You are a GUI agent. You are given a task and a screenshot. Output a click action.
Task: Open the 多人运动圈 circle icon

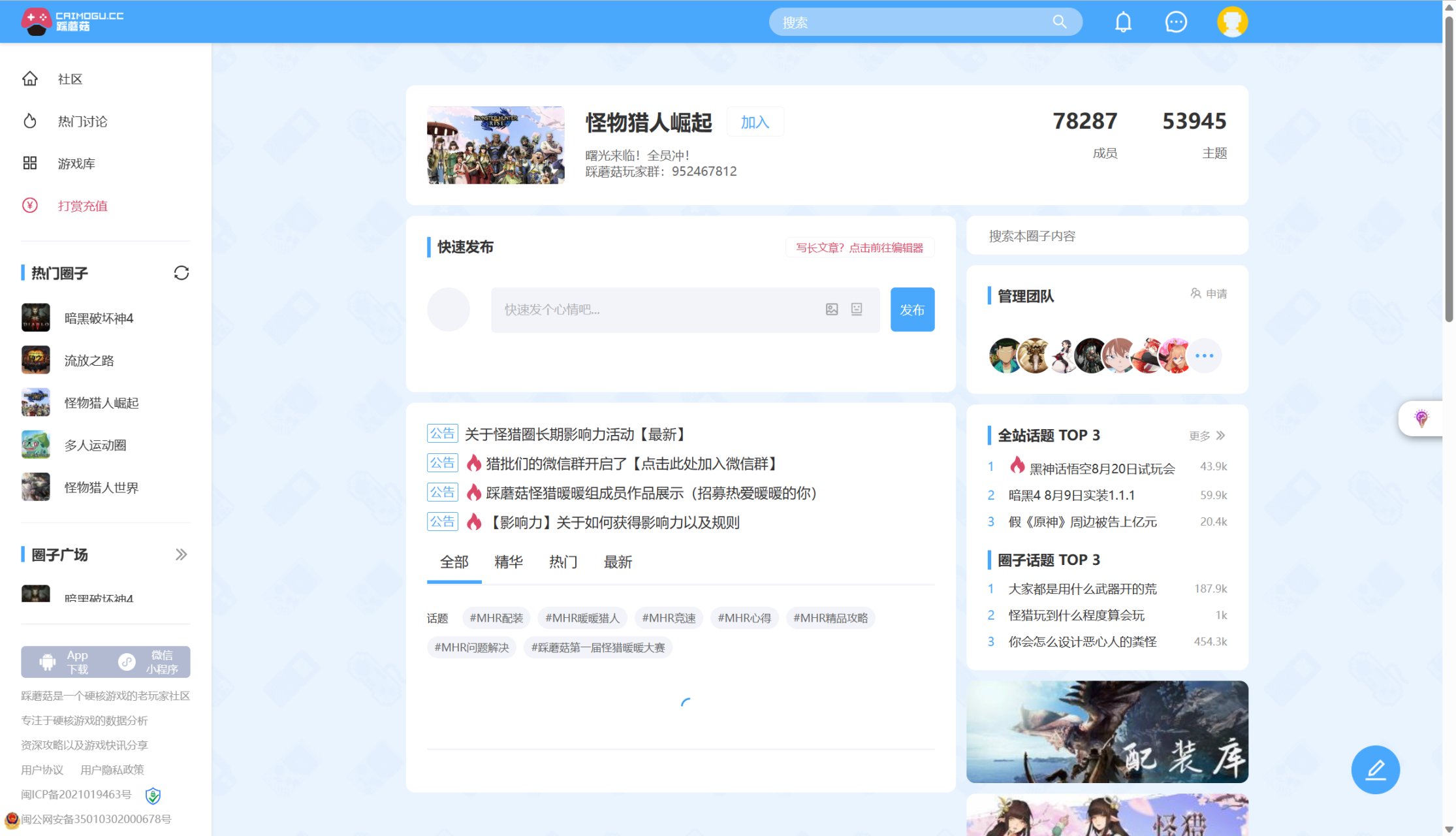coord(36,445)
